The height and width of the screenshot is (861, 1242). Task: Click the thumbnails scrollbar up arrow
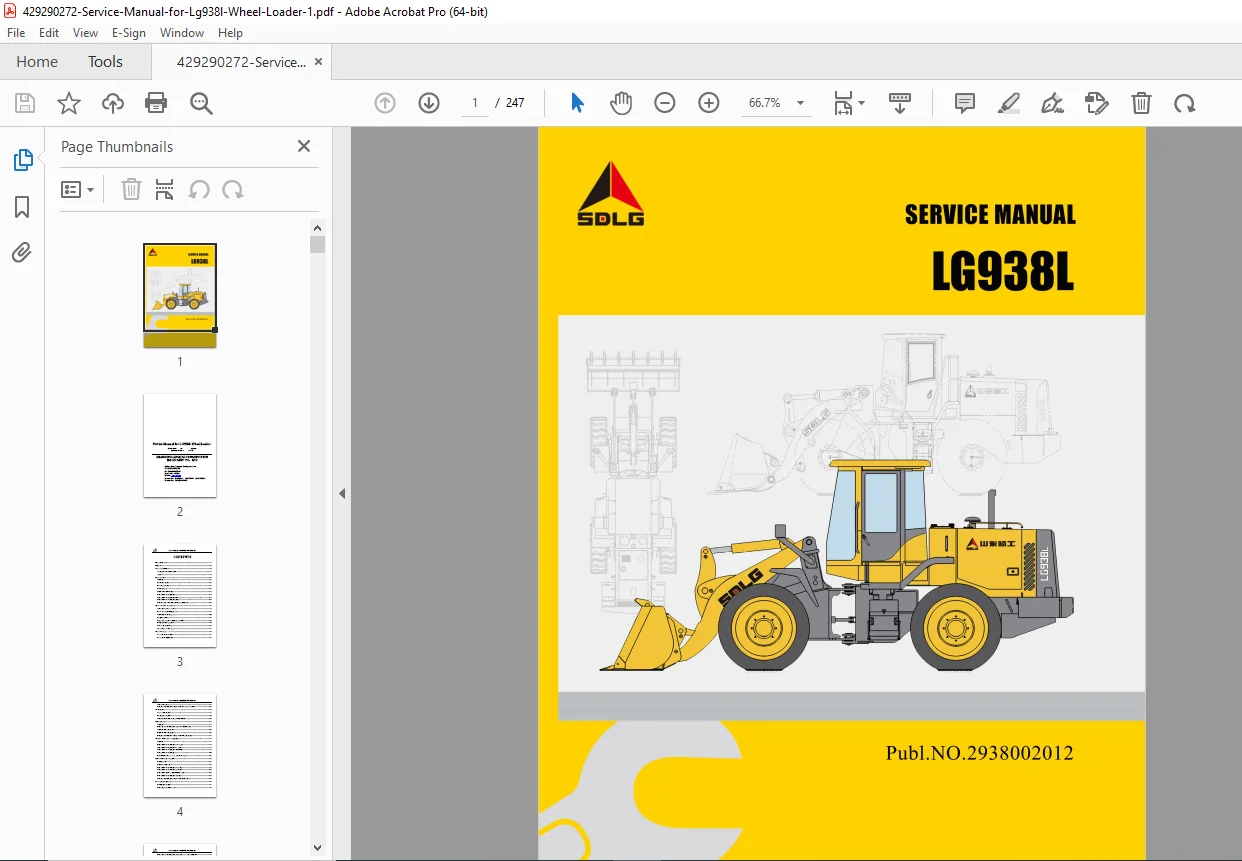click(317, 227)
